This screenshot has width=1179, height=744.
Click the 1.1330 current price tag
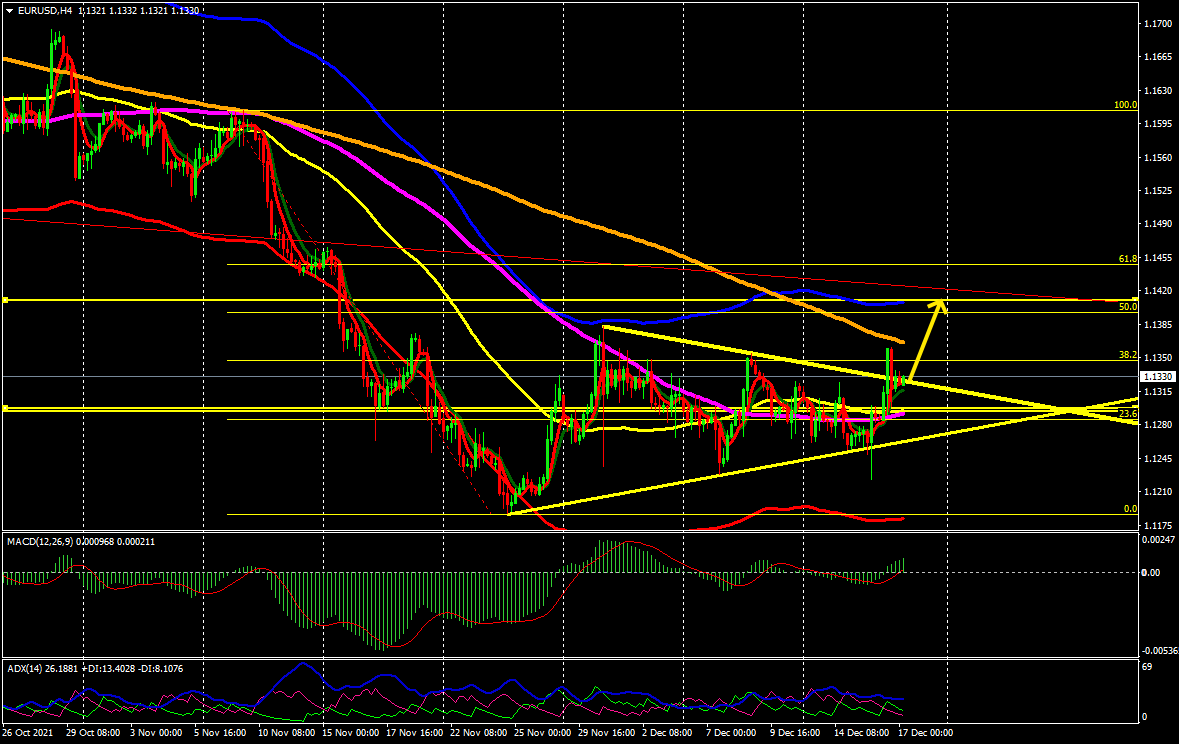(1156, 377)
